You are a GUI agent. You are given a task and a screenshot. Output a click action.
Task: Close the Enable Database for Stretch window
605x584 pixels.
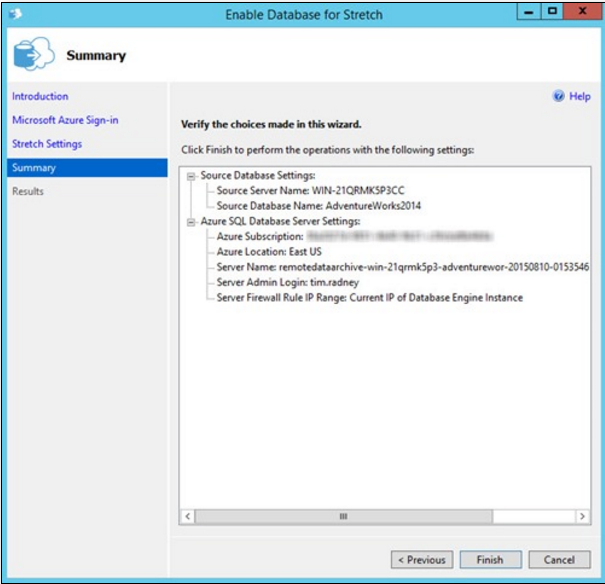click(582, 12)
